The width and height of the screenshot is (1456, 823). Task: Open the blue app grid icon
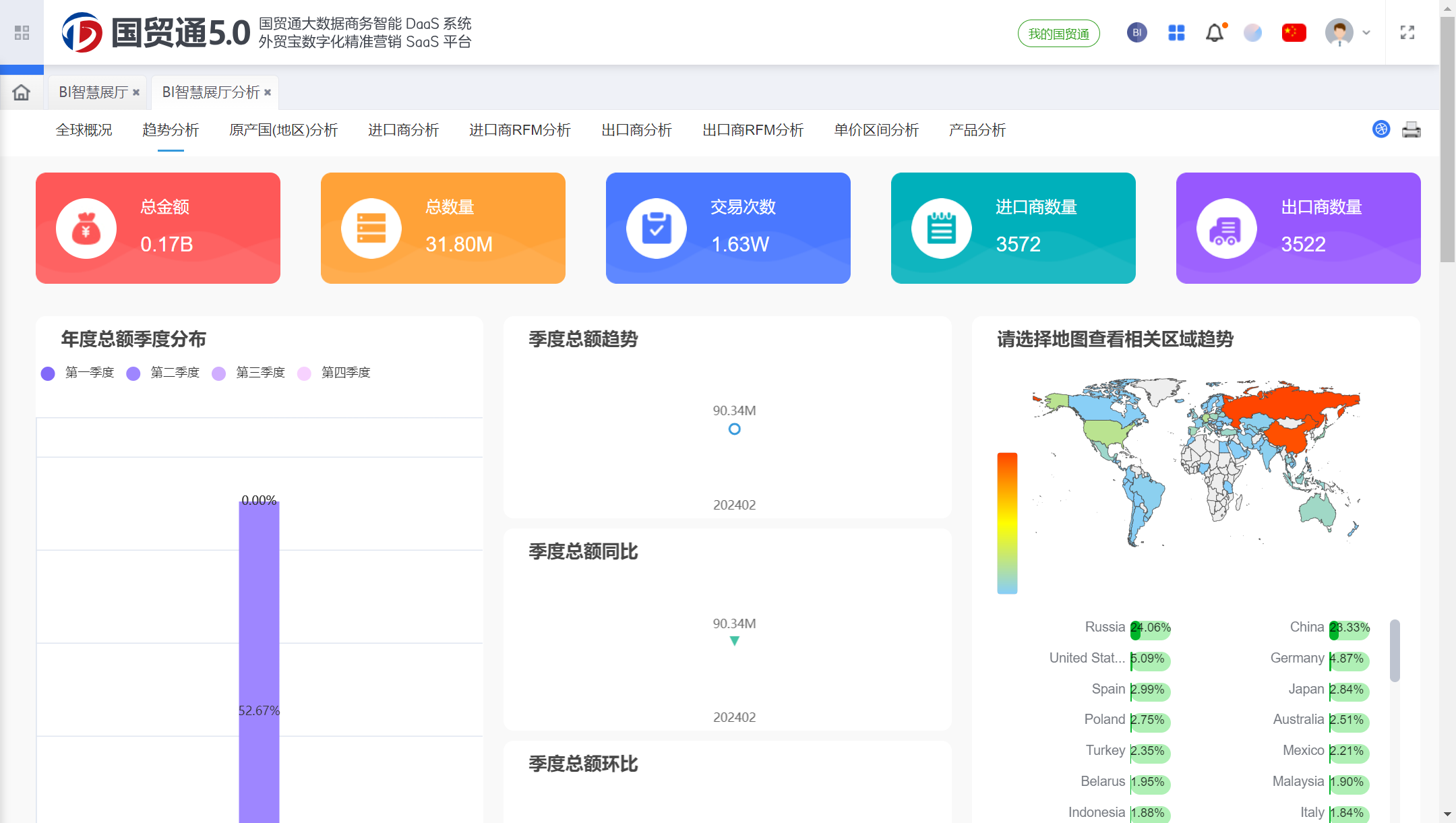point(1176,32)
